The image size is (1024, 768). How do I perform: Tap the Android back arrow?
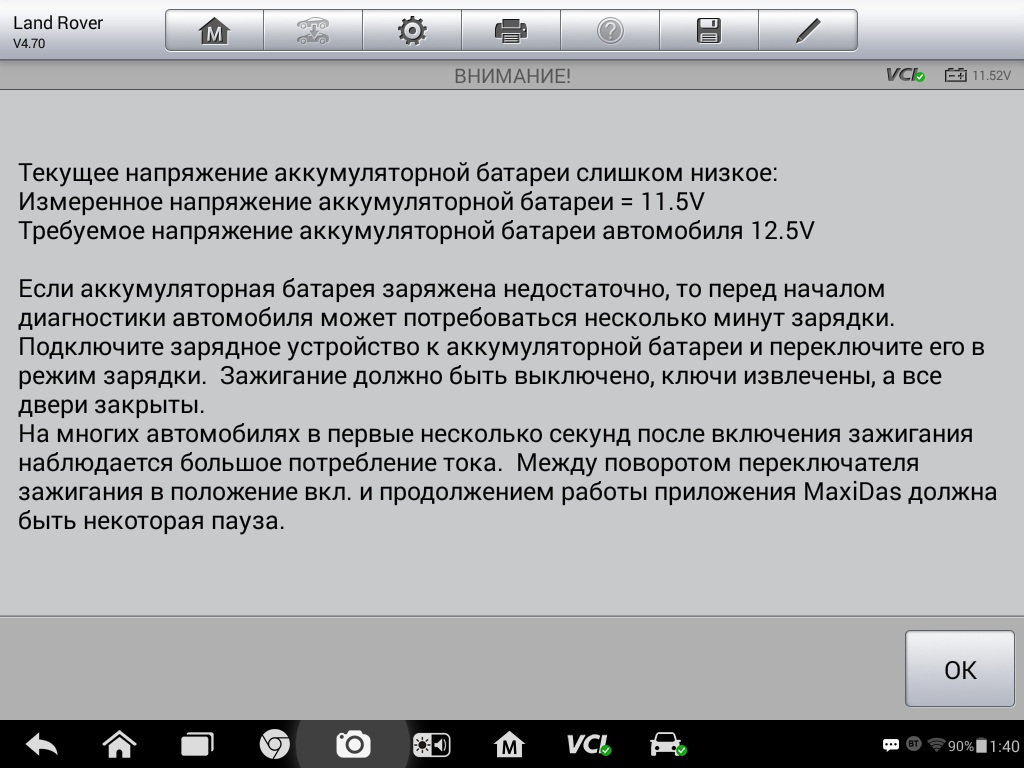tap(42, 744)
